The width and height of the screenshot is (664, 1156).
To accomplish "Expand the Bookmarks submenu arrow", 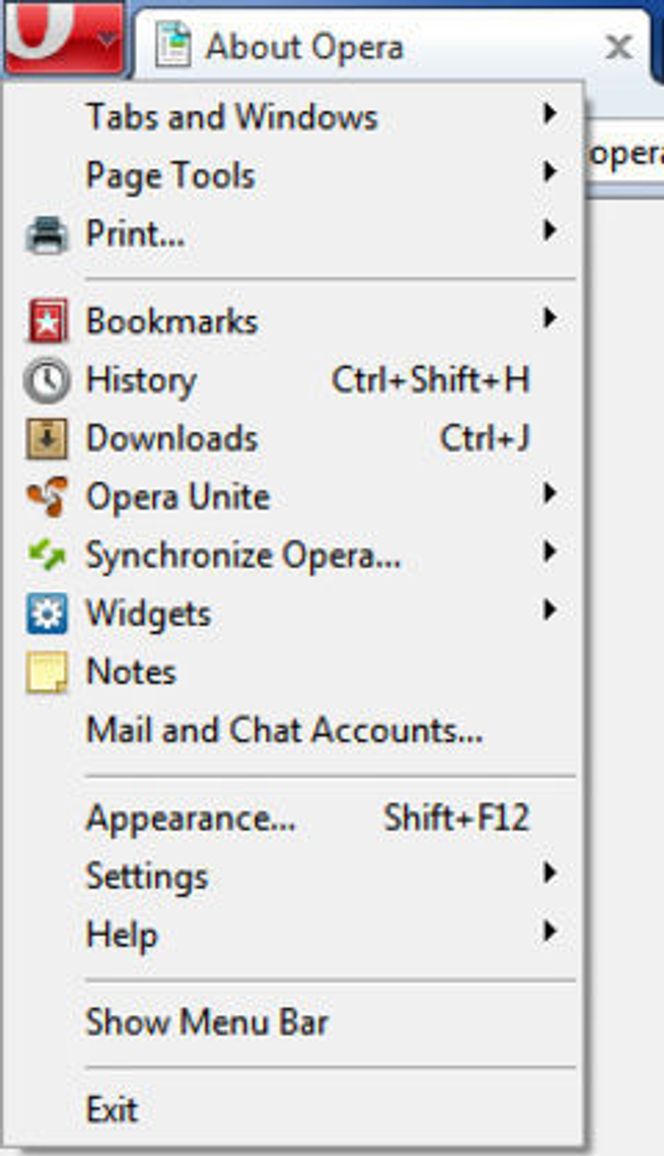I will coord(548,318).
